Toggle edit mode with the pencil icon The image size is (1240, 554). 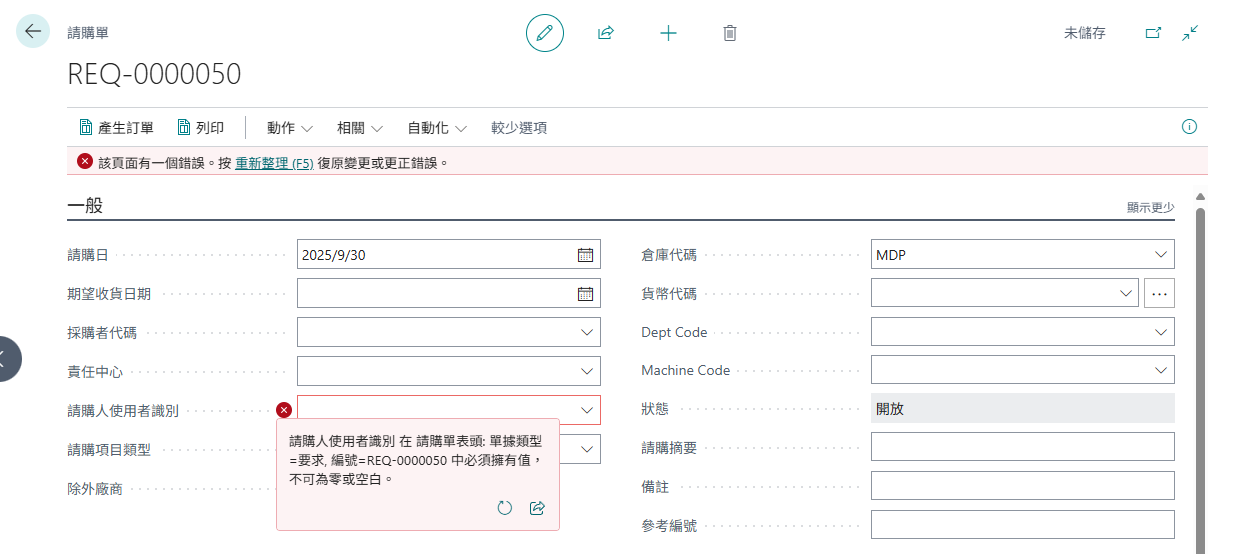(x=545, y=33)
